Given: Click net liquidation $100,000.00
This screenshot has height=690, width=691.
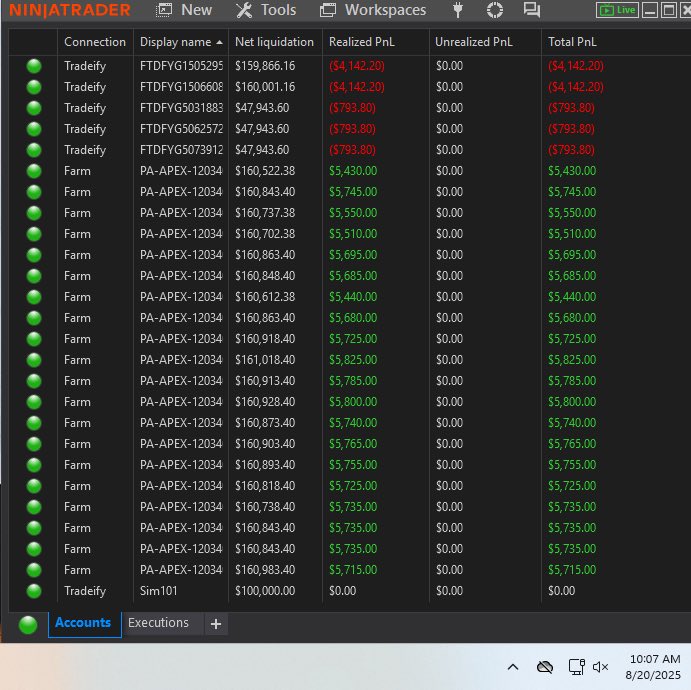Looking at the screenshot, I should coord(265,591).
